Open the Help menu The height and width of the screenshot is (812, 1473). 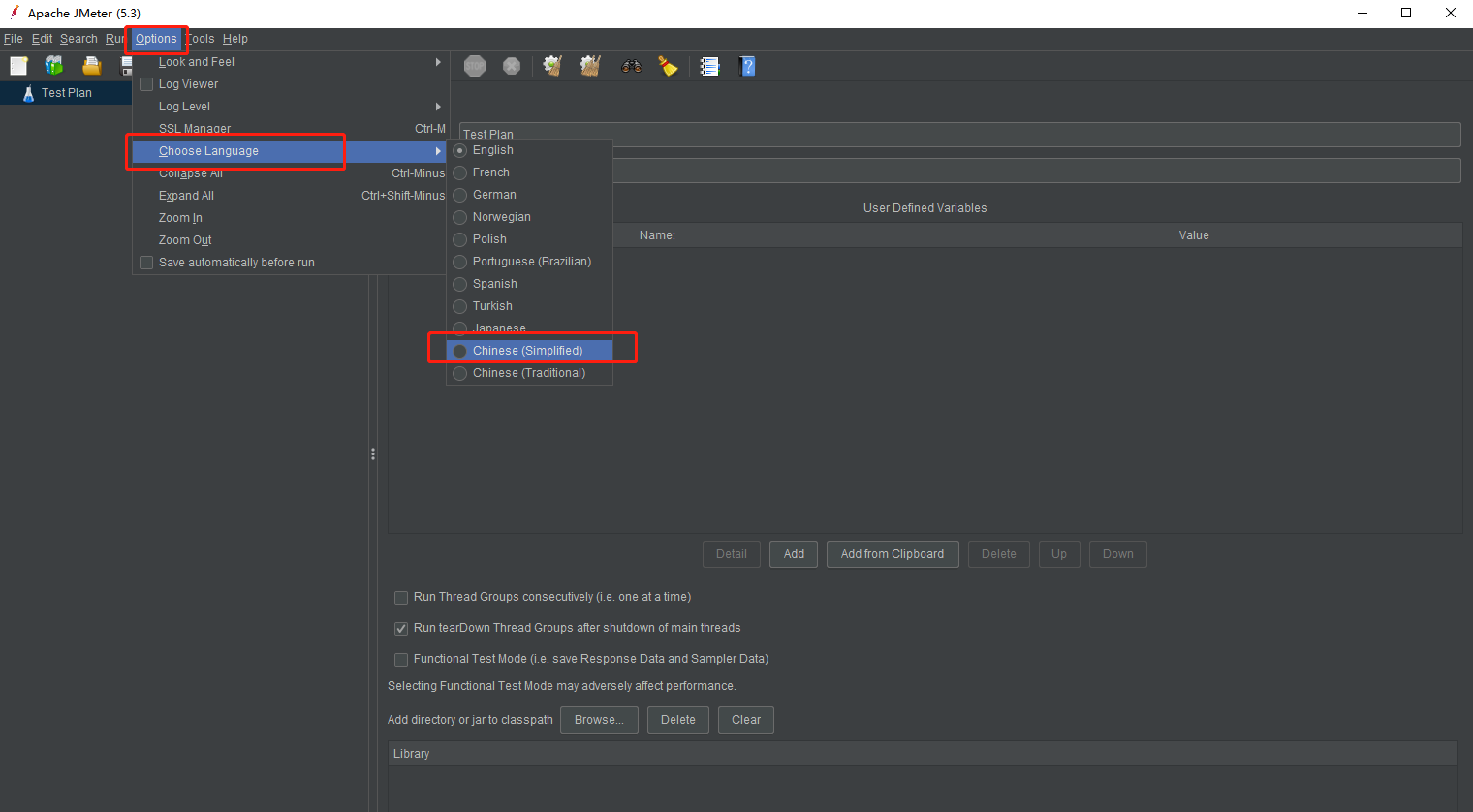click(x=235, y=39)
